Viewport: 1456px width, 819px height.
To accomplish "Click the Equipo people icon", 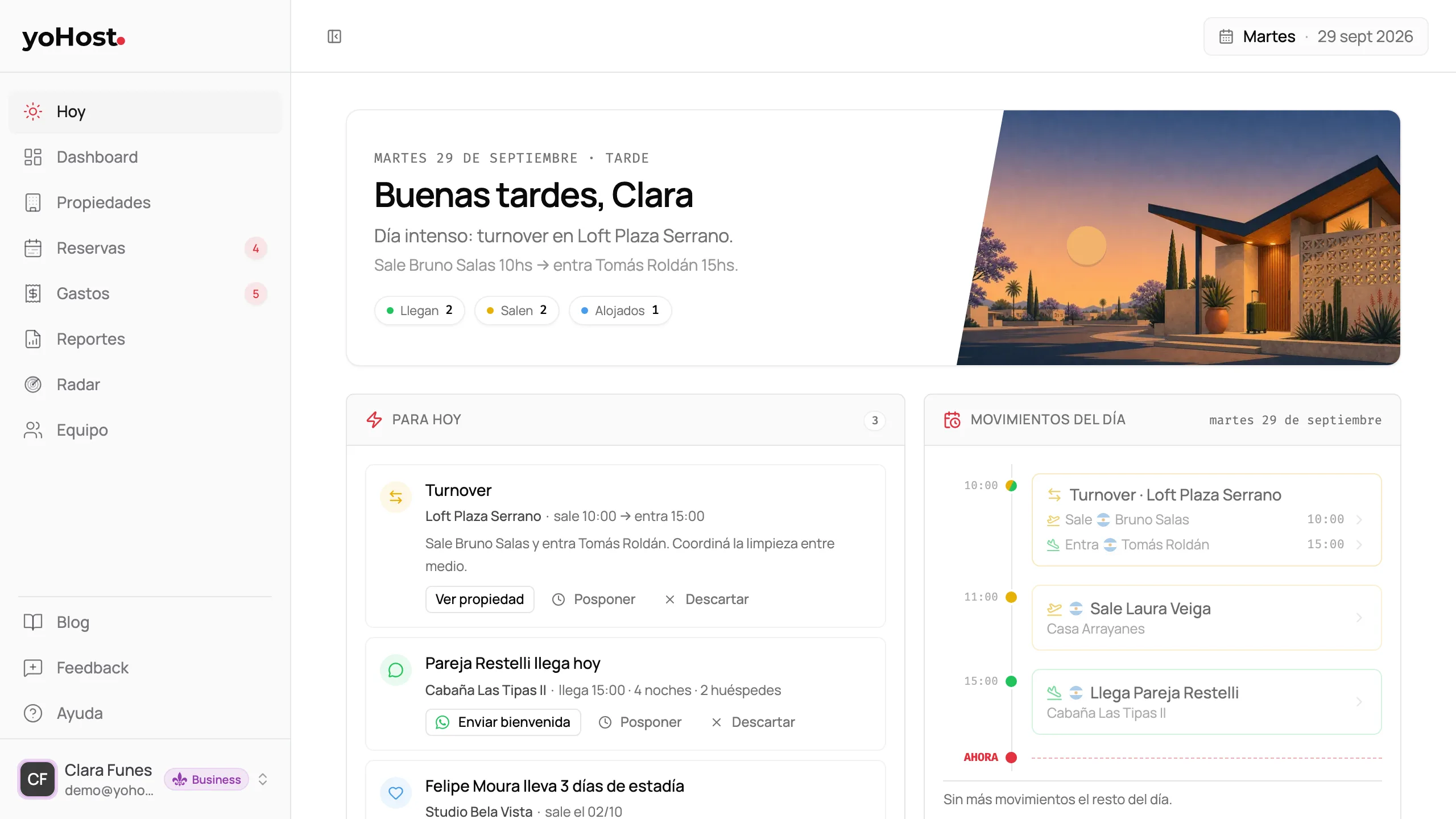I will tap(33, 430).
